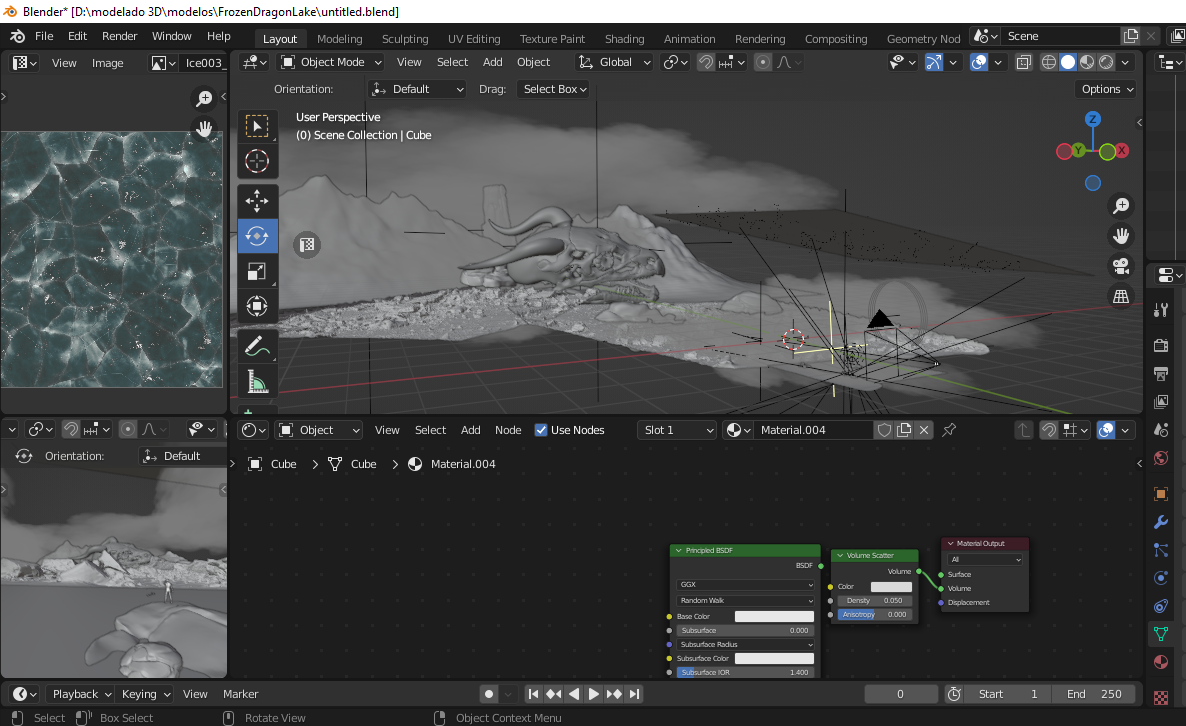Open the Keying dropdown in timeline
The image size is (1186, 726).
[144, 693]
